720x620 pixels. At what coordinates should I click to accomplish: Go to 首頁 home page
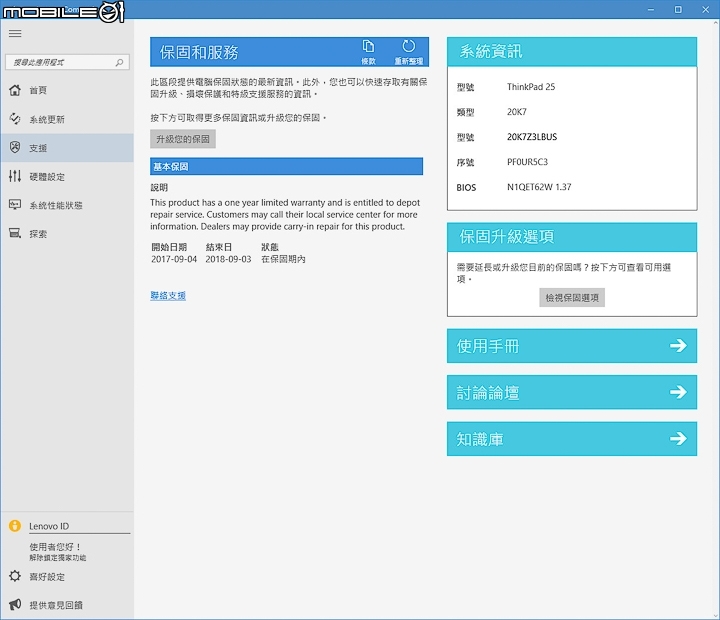67,90
